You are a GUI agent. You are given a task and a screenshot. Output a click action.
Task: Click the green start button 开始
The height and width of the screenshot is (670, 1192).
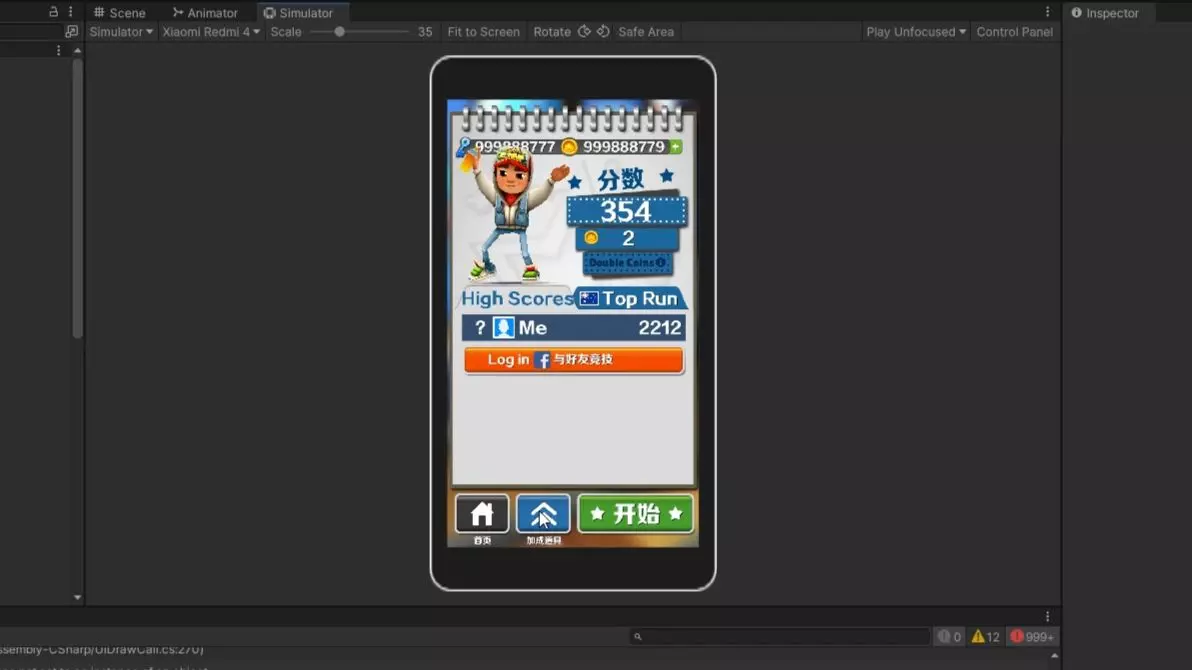[636, 514]
